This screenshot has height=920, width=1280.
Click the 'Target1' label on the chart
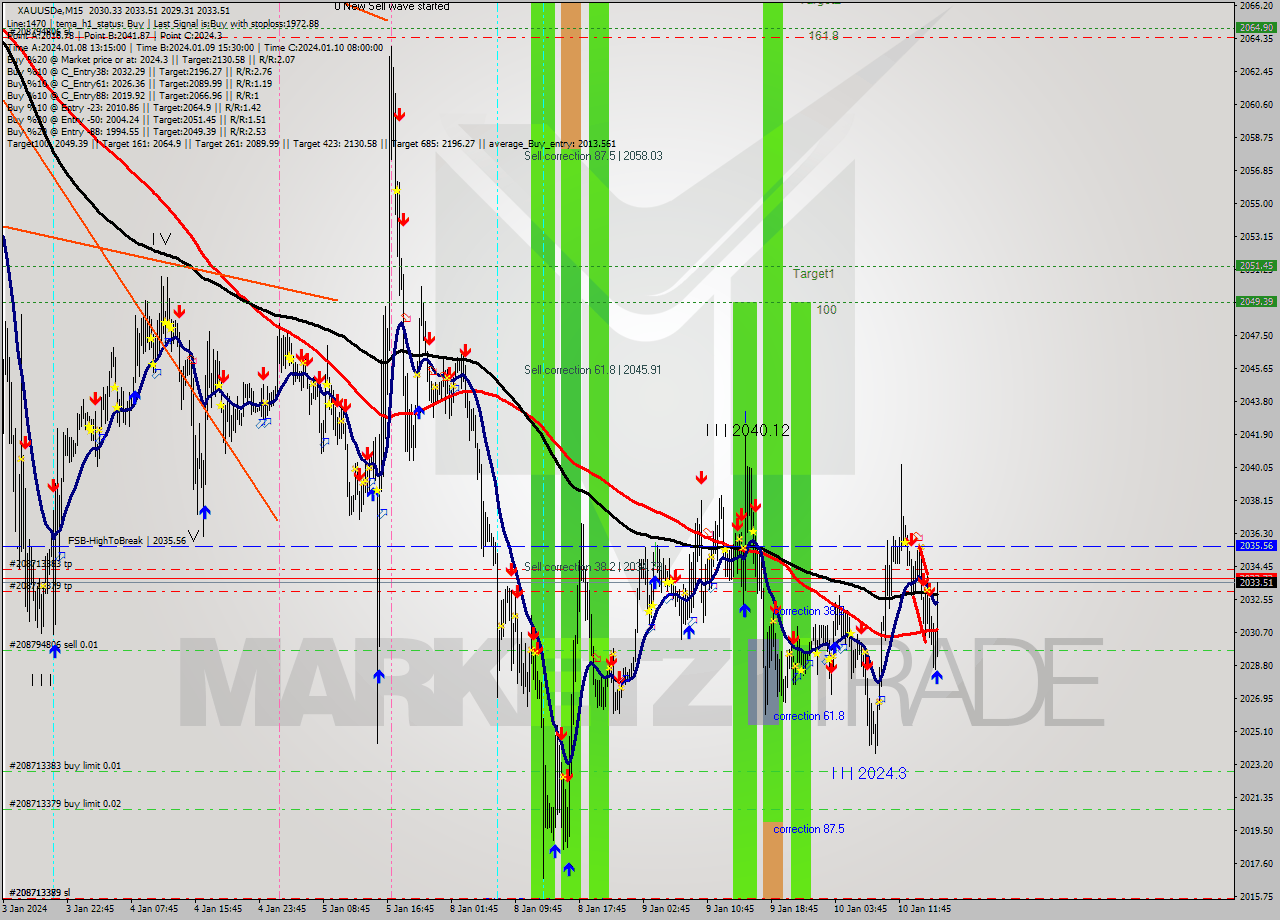pyautogui.click(x=813, y=273)
